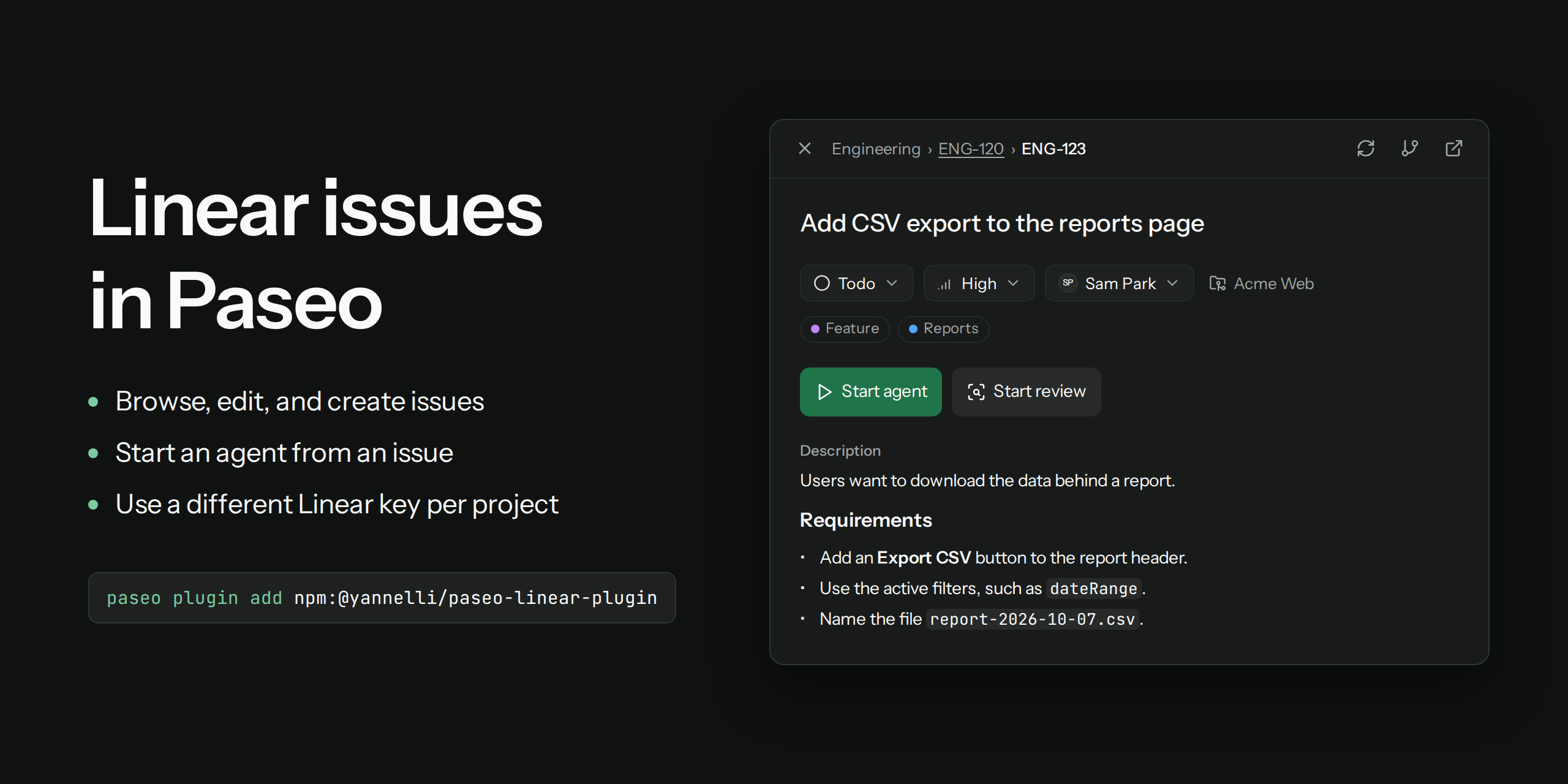Click the Requirements heading
The width and height of the screenshot is (1568, 784).
pos(866,520)
